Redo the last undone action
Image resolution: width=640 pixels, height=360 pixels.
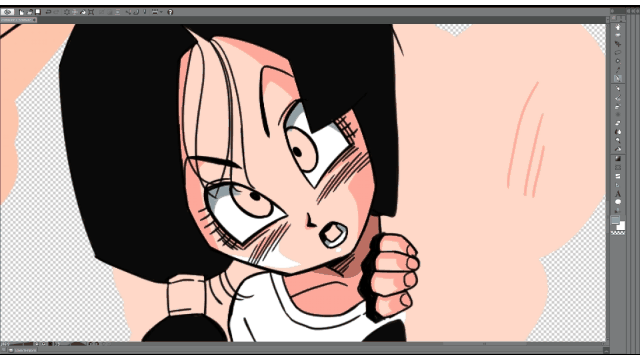[56, 12]
